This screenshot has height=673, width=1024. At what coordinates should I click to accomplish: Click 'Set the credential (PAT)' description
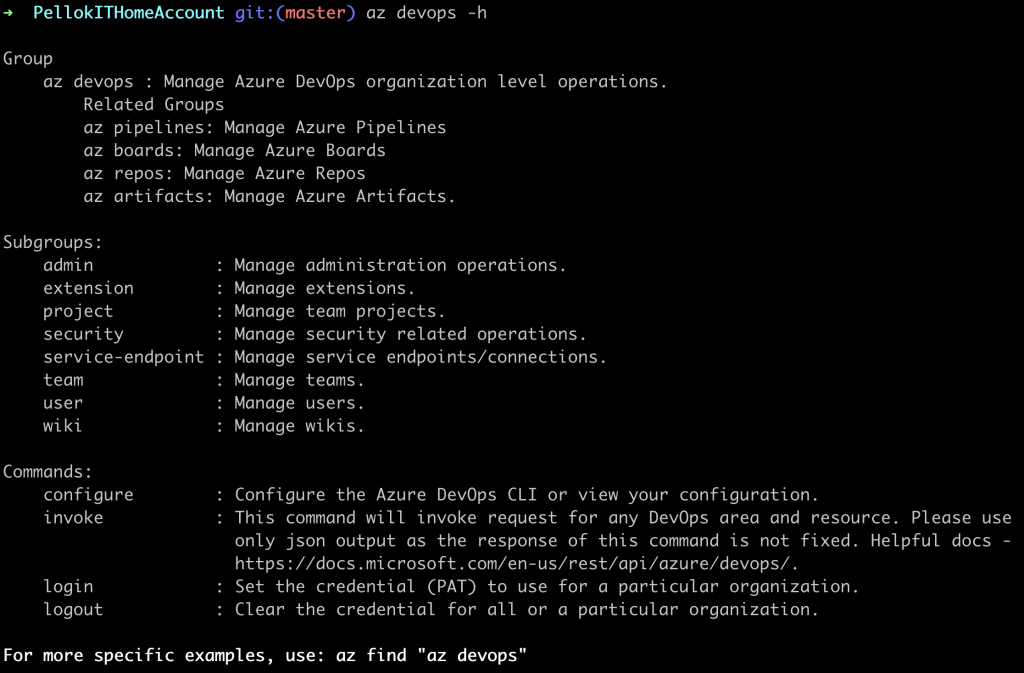[547, 587]
